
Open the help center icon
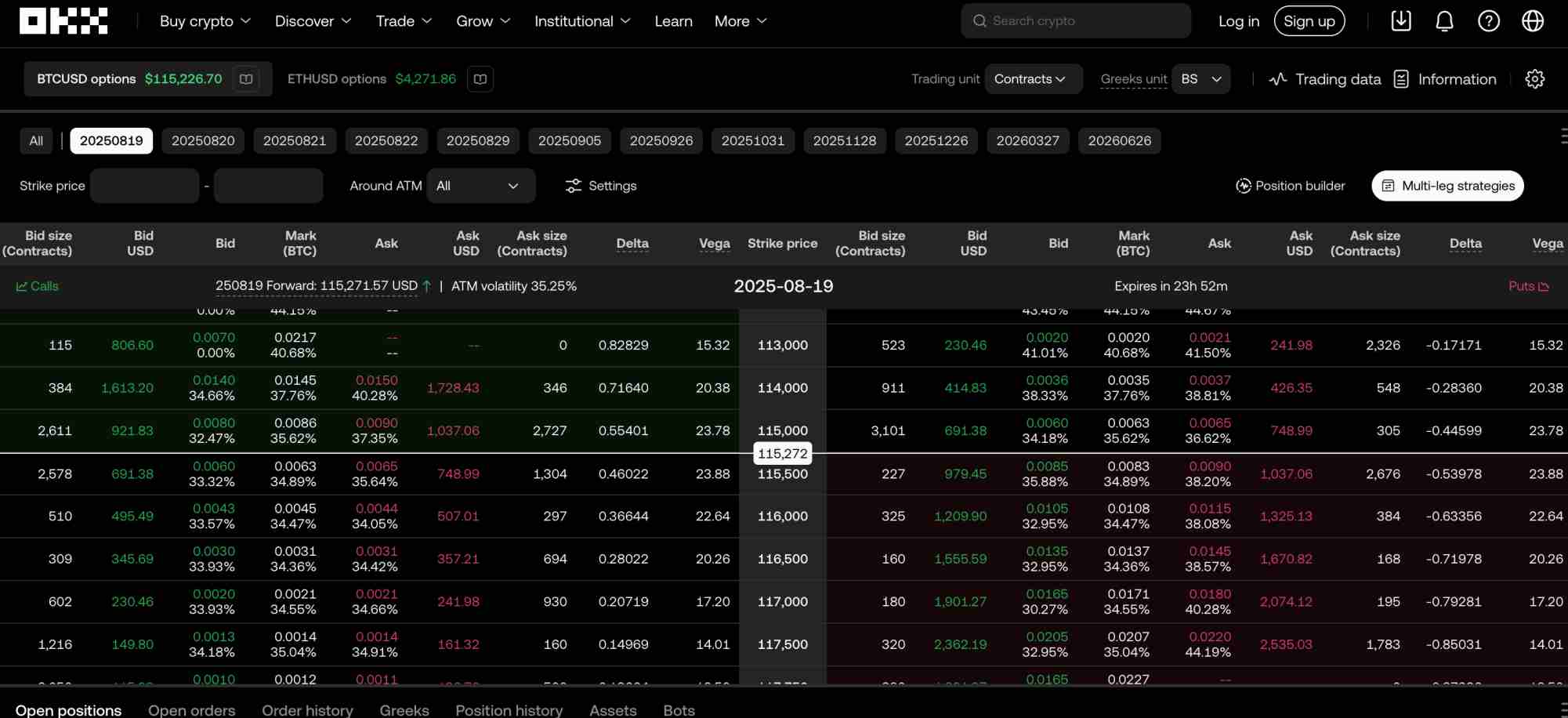coord(1488,21)
